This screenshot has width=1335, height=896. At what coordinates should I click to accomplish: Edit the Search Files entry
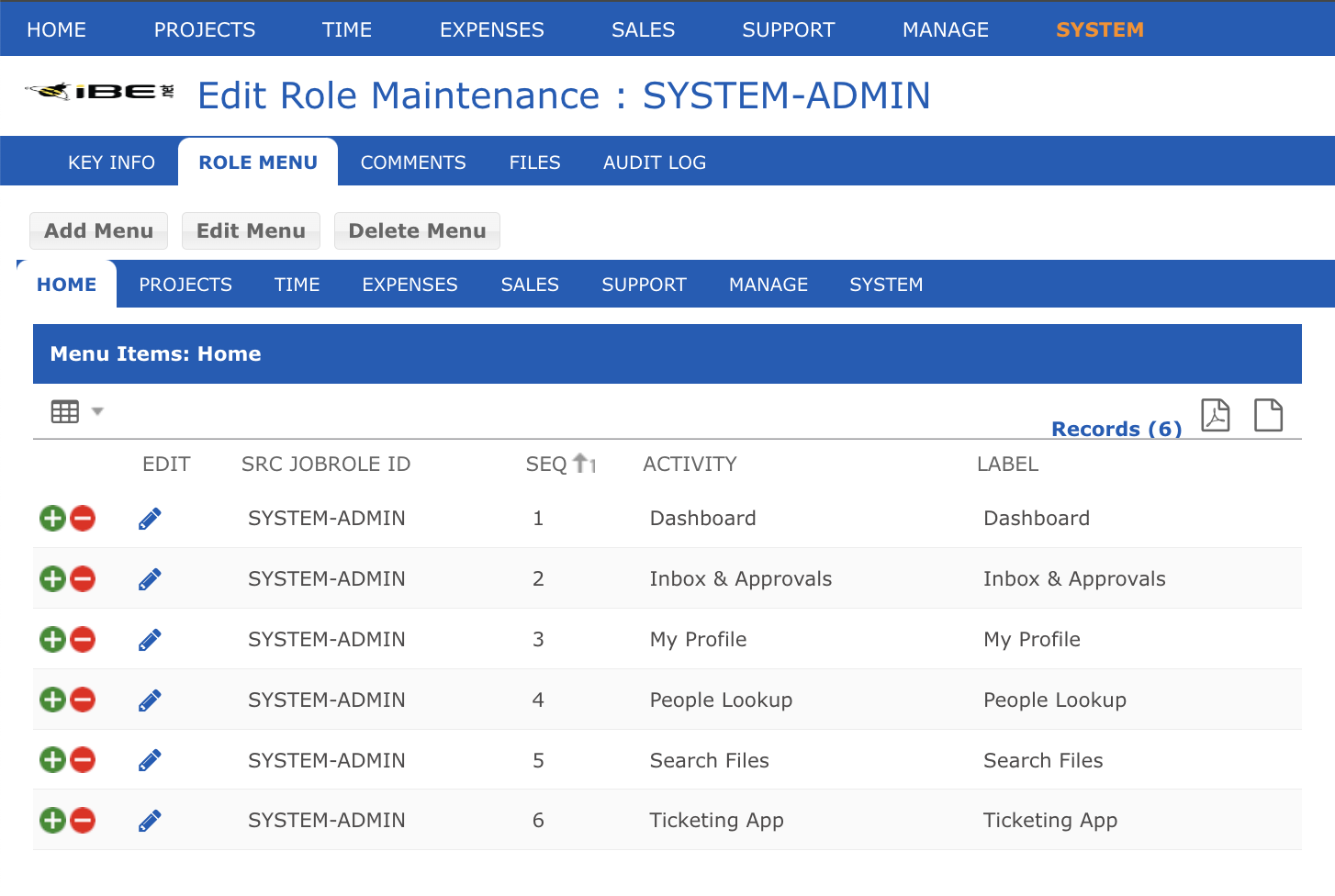point(150,760)
